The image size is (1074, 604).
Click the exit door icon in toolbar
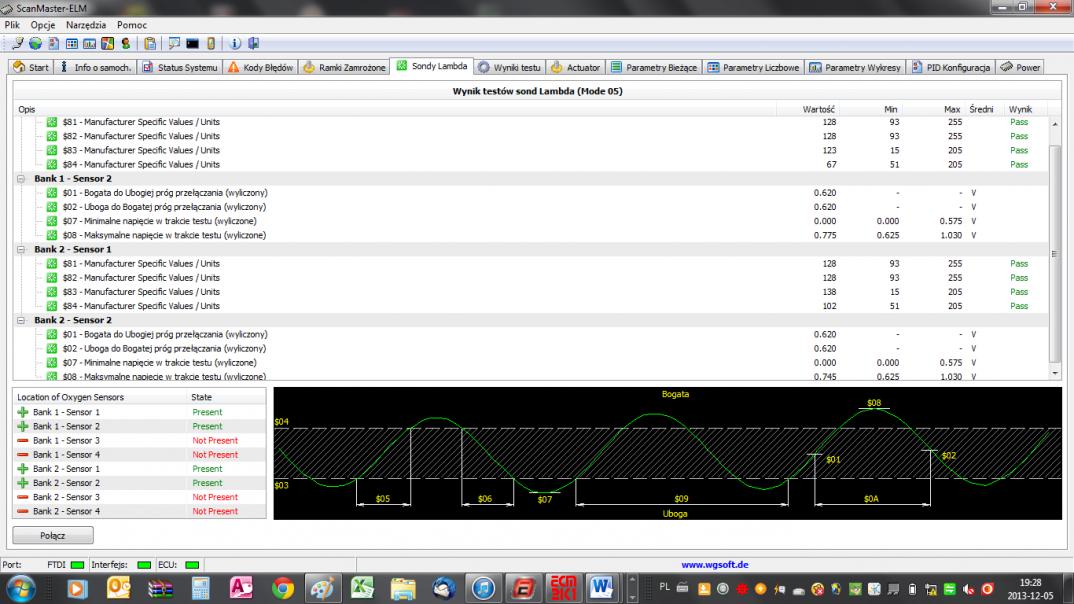point(254,43)
